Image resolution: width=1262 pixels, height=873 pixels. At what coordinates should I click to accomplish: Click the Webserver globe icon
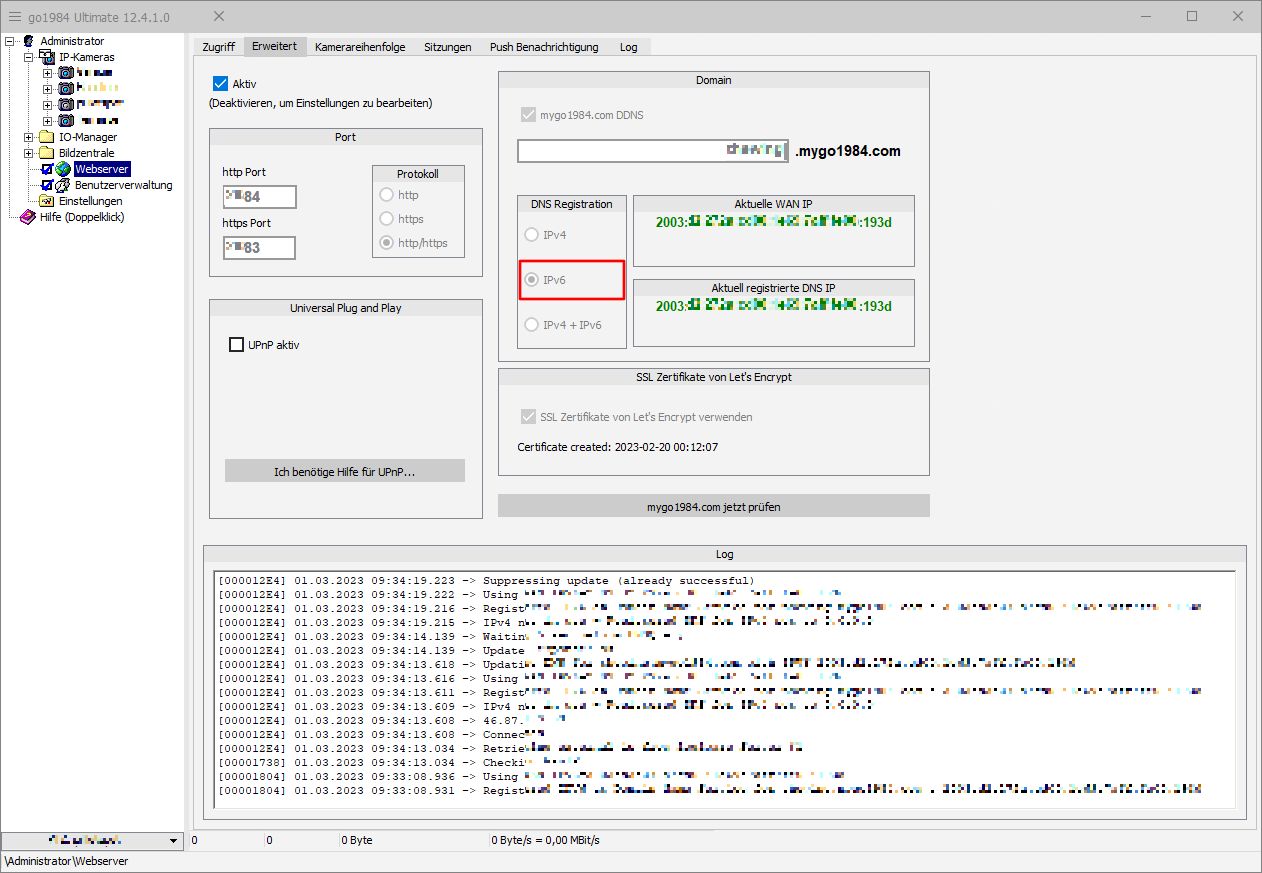63,169
